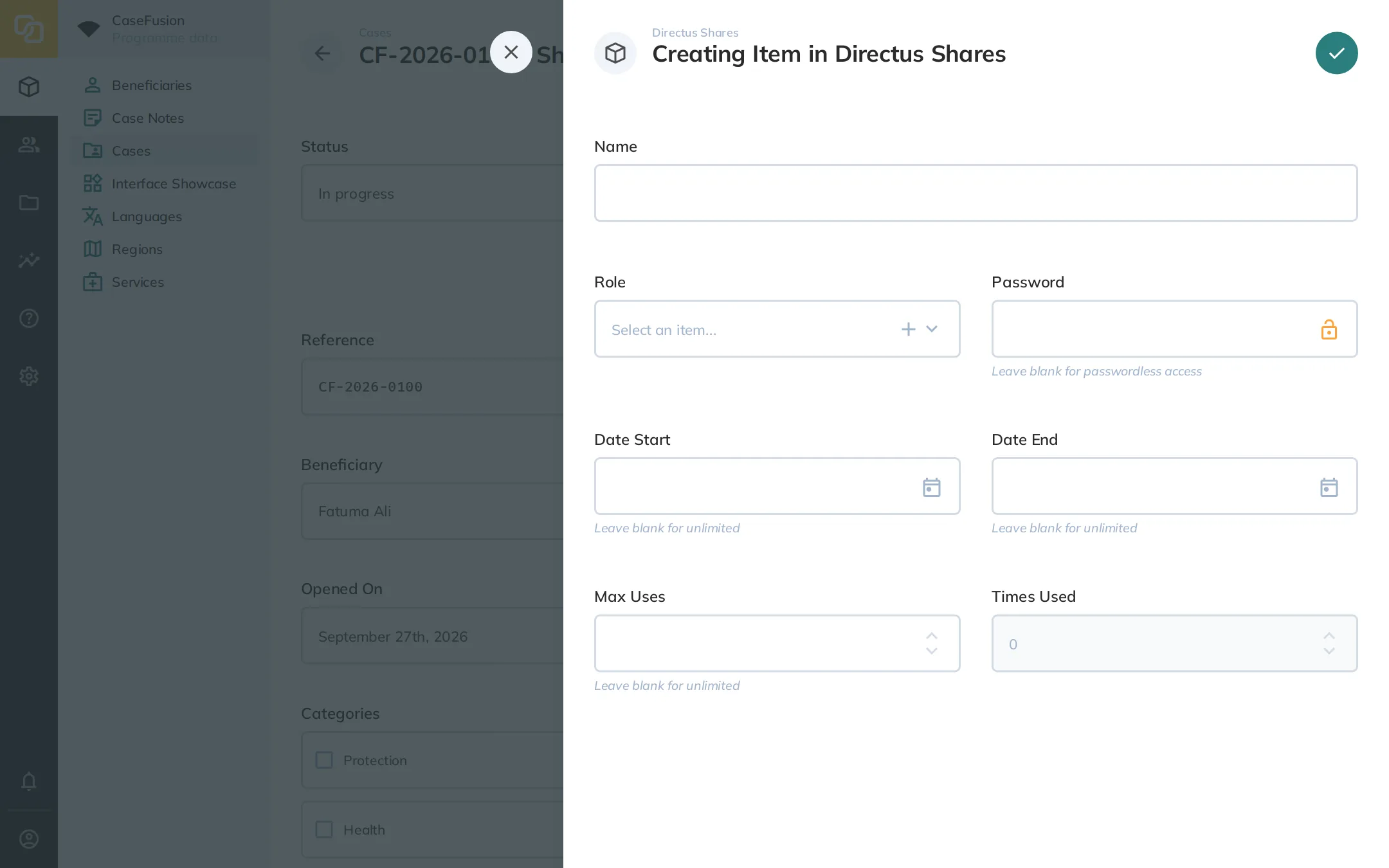1389x868 pixels.
Task: Expand the Role dropdown chevron
Action: point(932,329)
